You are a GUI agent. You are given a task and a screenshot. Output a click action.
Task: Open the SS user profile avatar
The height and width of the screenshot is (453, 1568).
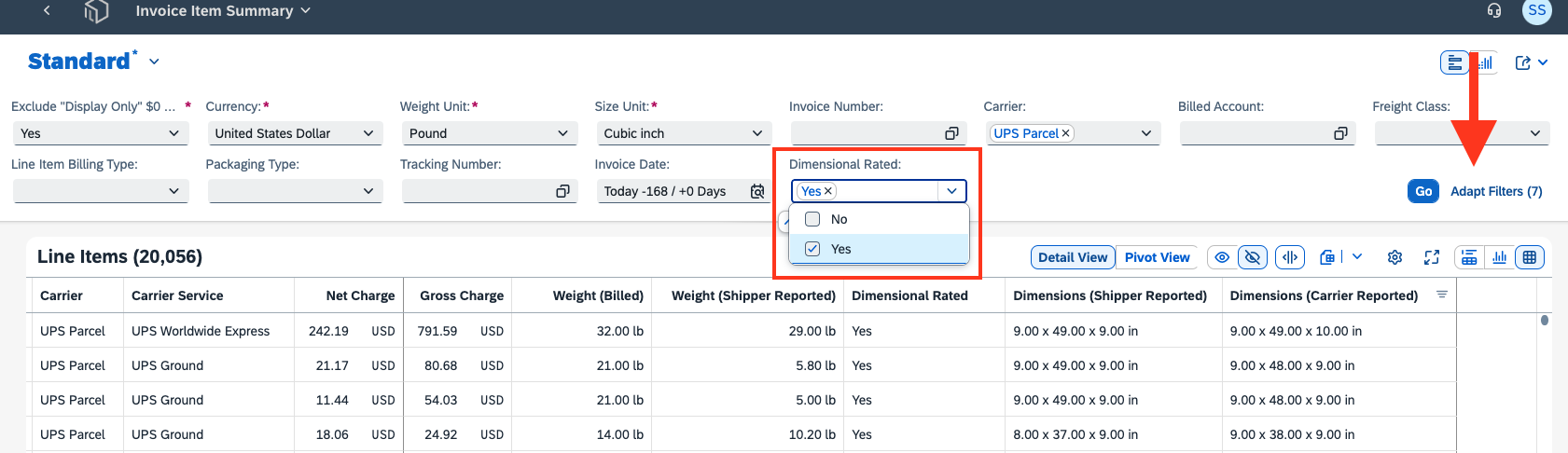pos(1536,10)
